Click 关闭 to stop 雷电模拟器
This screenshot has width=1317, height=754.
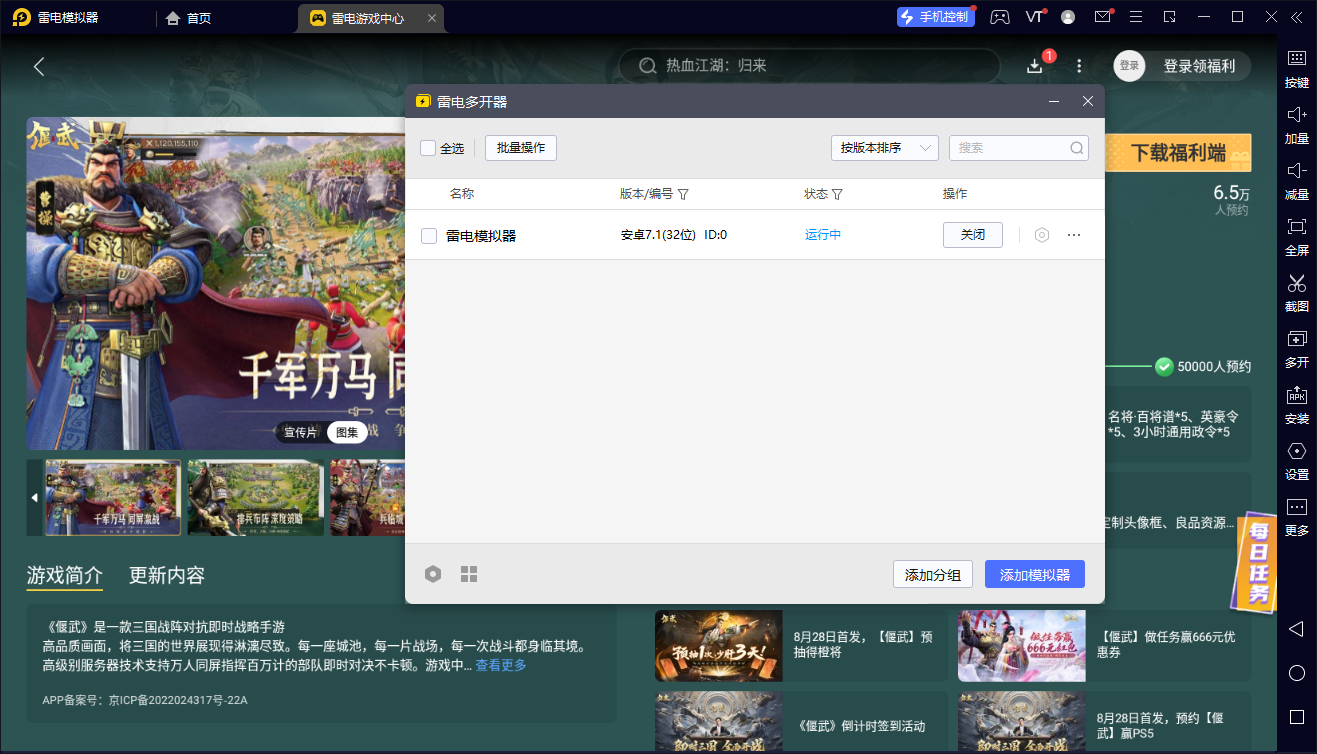pyautogui.click(x=973, y=235)
